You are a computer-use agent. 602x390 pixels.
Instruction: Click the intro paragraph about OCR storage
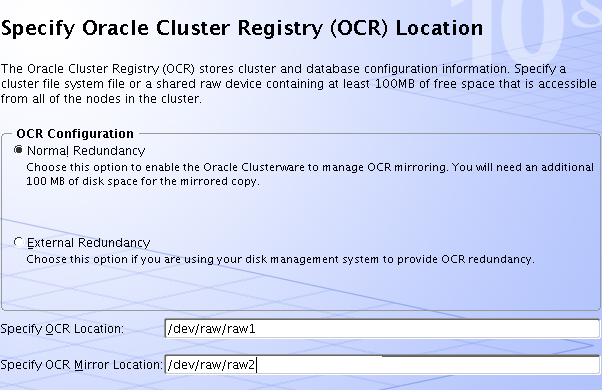299,84
